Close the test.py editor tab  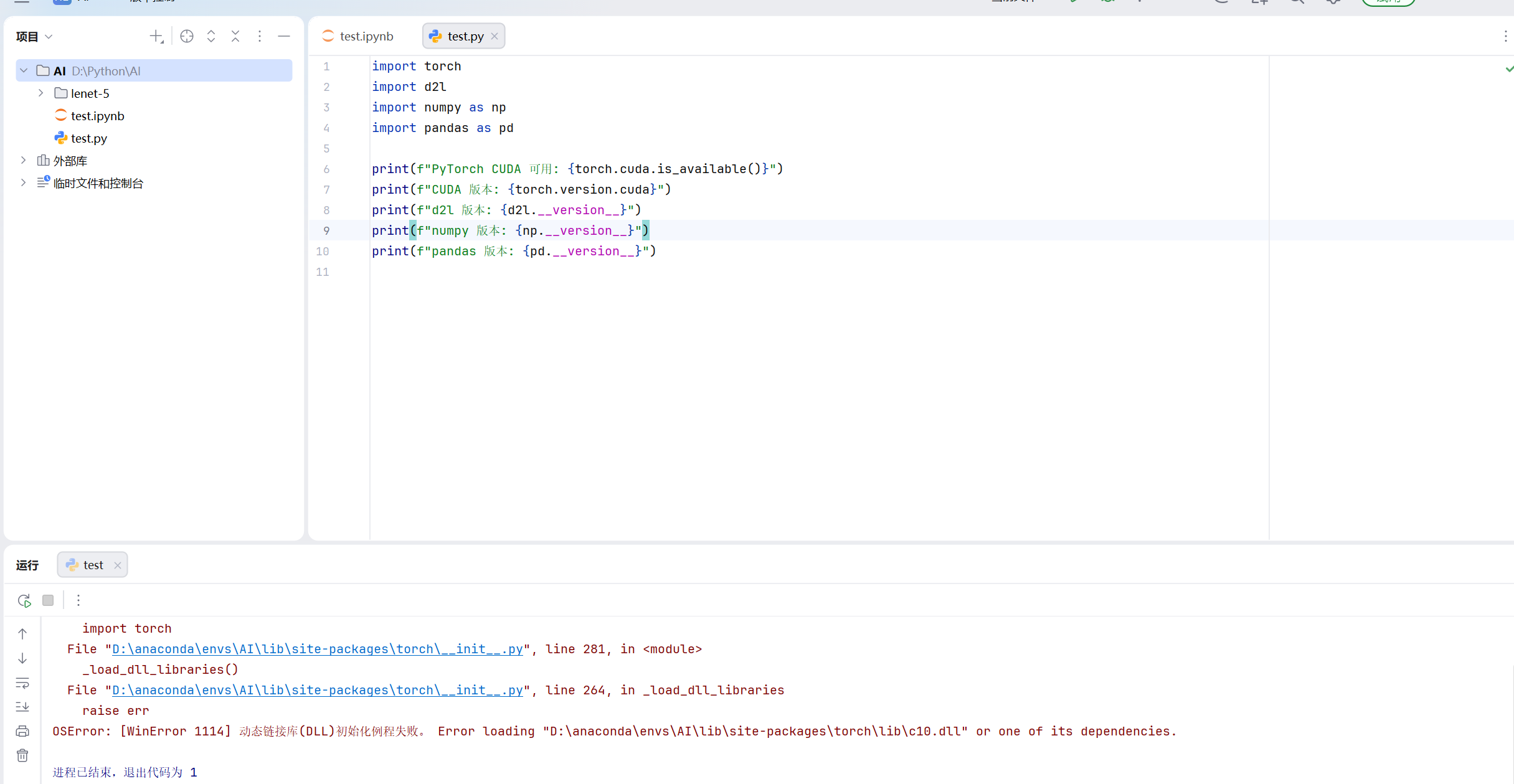point(494,37)
